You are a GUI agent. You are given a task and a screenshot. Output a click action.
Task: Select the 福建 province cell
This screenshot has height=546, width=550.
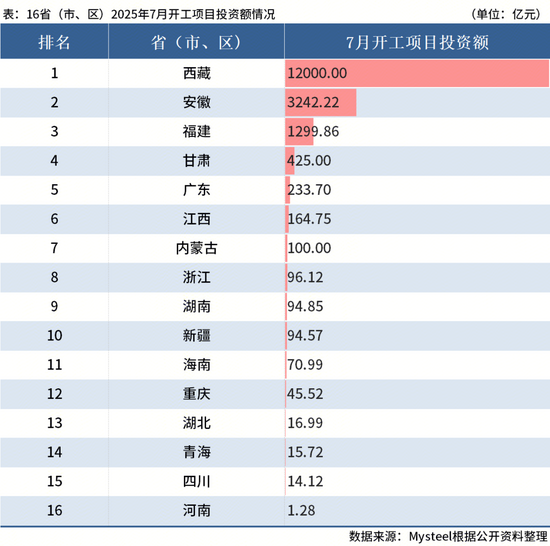click(196, 132)
